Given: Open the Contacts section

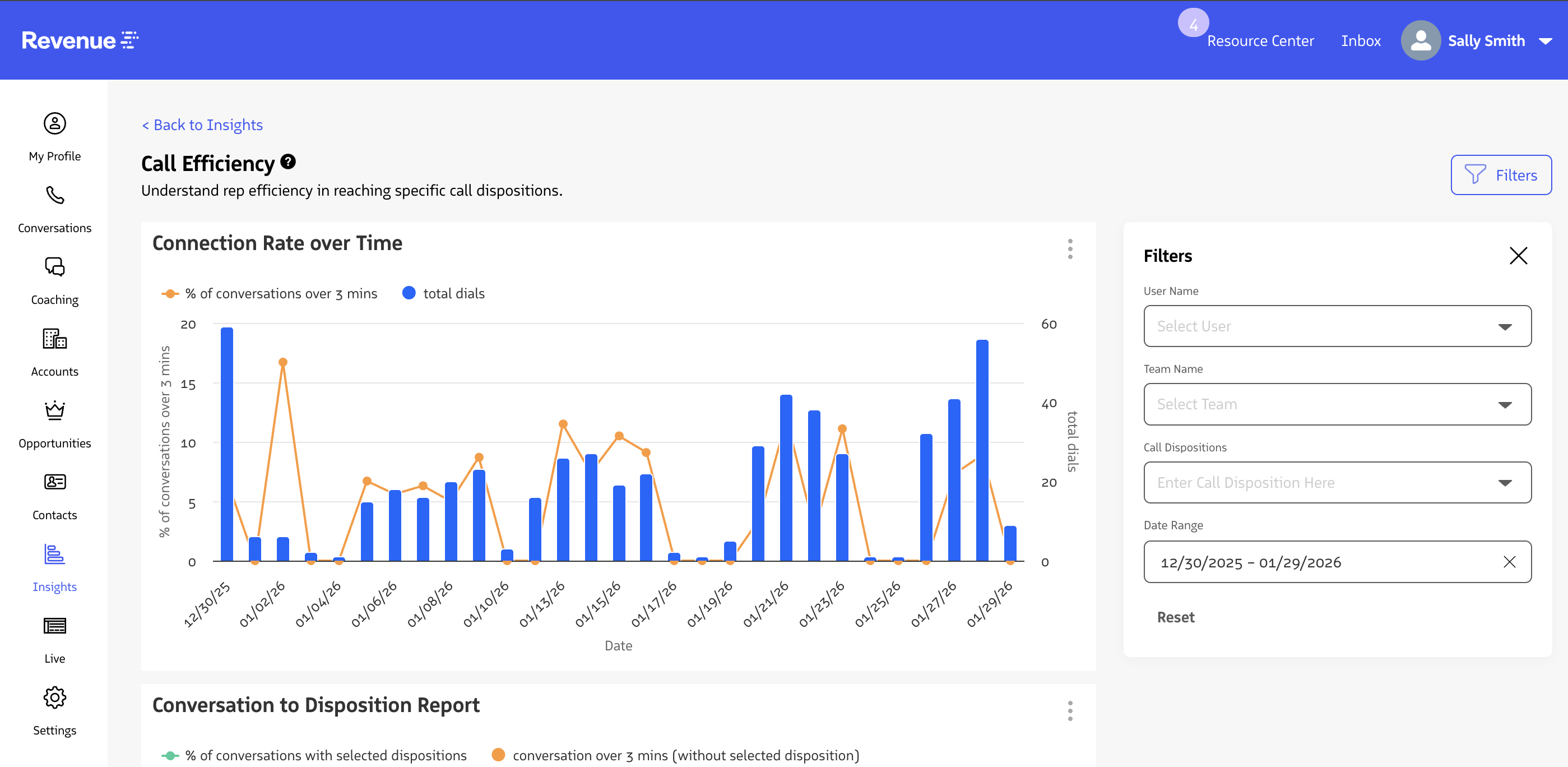Looking at the screenshot, I should (54, 493).
